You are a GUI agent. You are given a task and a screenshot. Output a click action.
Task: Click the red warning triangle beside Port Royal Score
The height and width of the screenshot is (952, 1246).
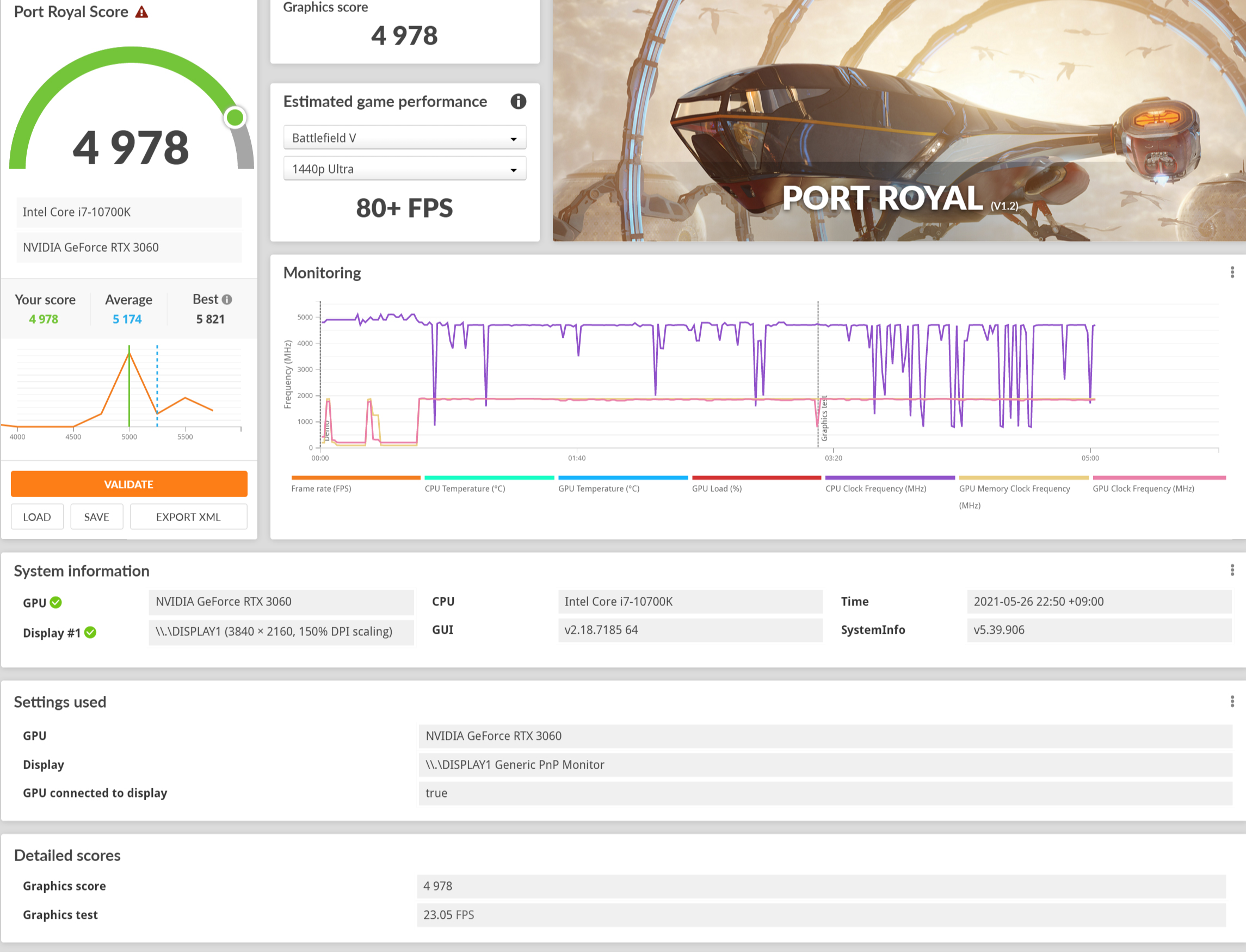[x=141, y=12]
